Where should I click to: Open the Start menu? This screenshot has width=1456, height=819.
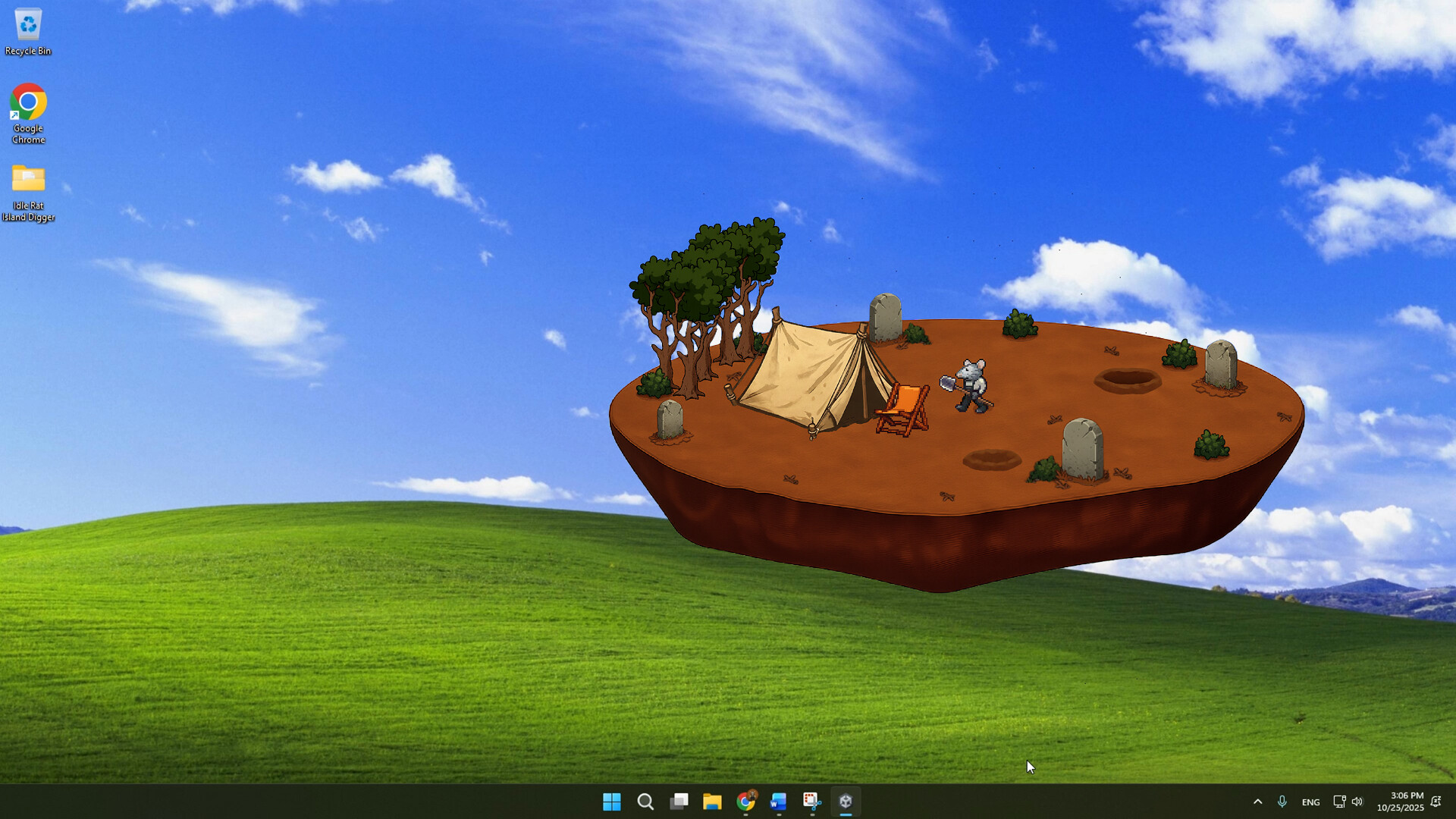click(613, 802)
